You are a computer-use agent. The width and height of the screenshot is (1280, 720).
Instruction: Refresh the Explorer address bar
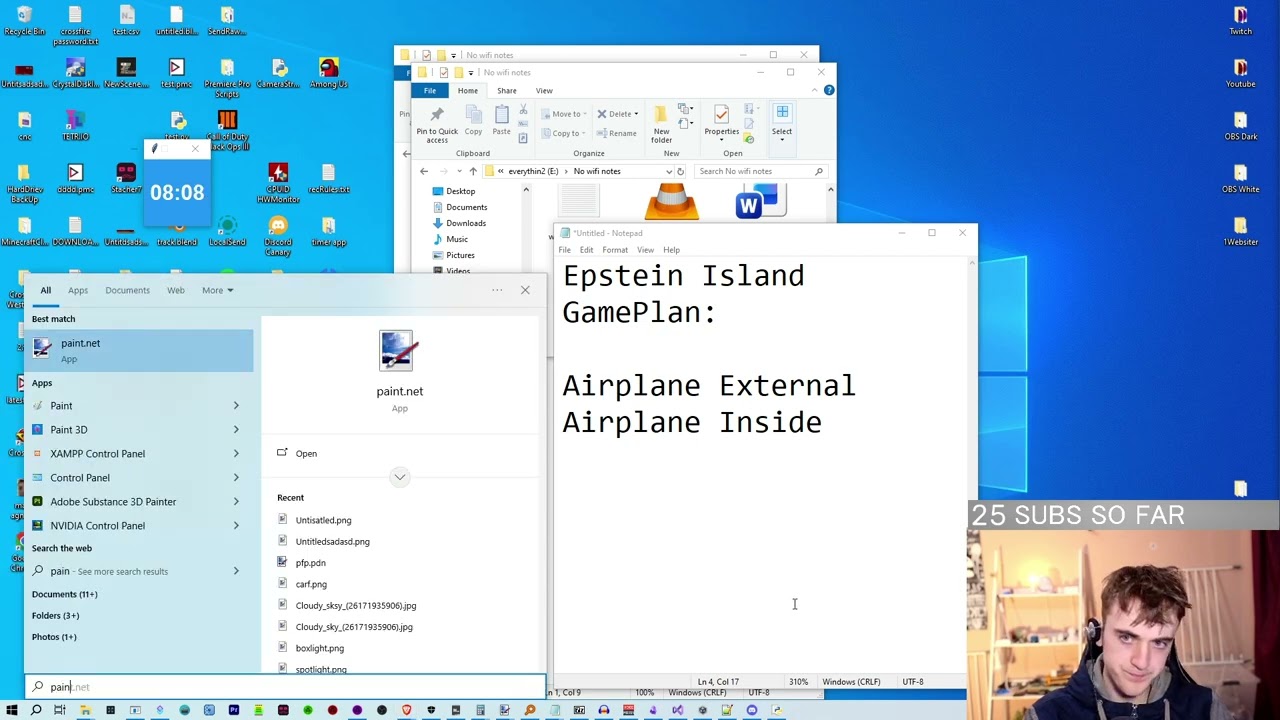click(680, 171)
